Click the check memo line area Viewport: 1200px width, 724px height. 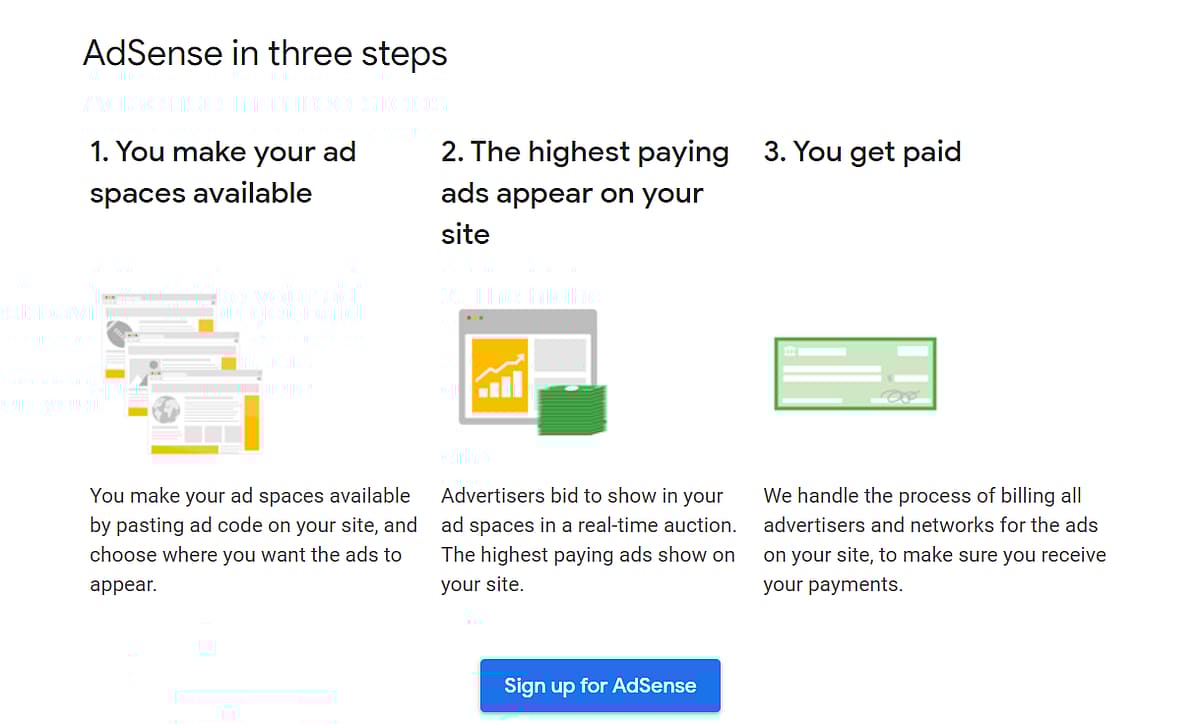pyautogui.click(x=812, y=399)
